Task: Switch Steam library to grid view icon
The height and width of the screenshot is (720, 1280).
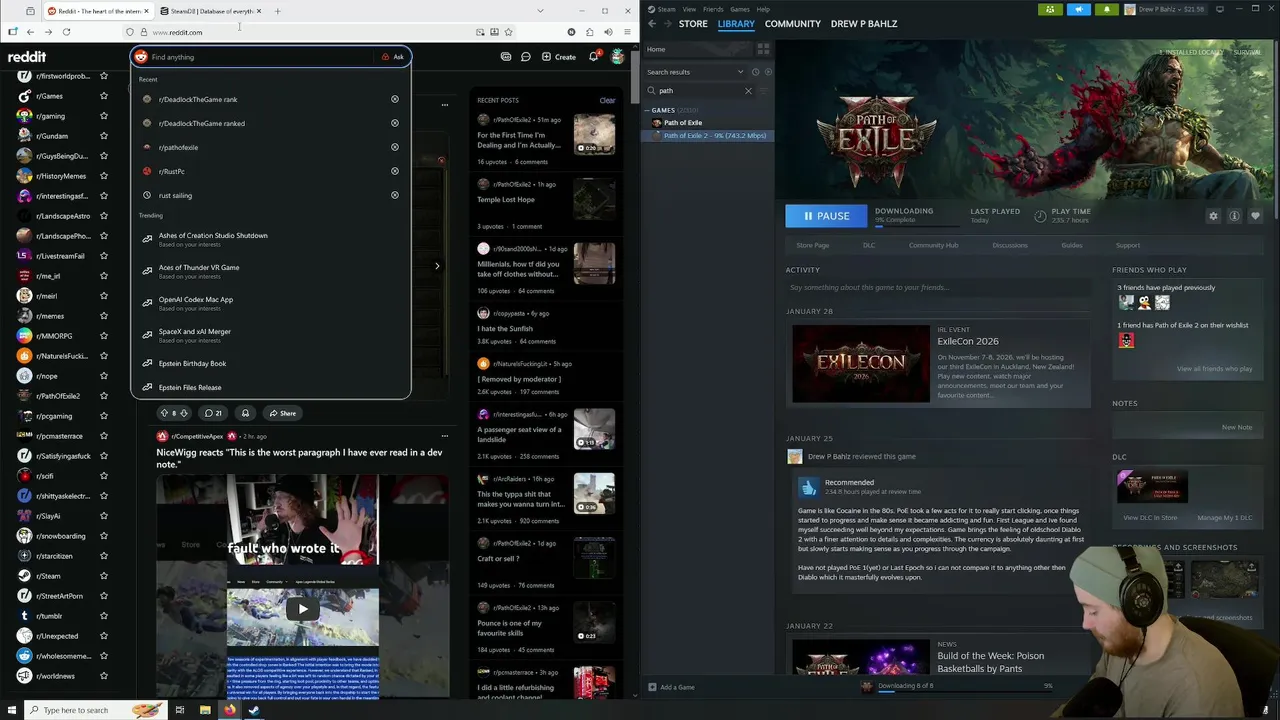Action: [763, 49]
